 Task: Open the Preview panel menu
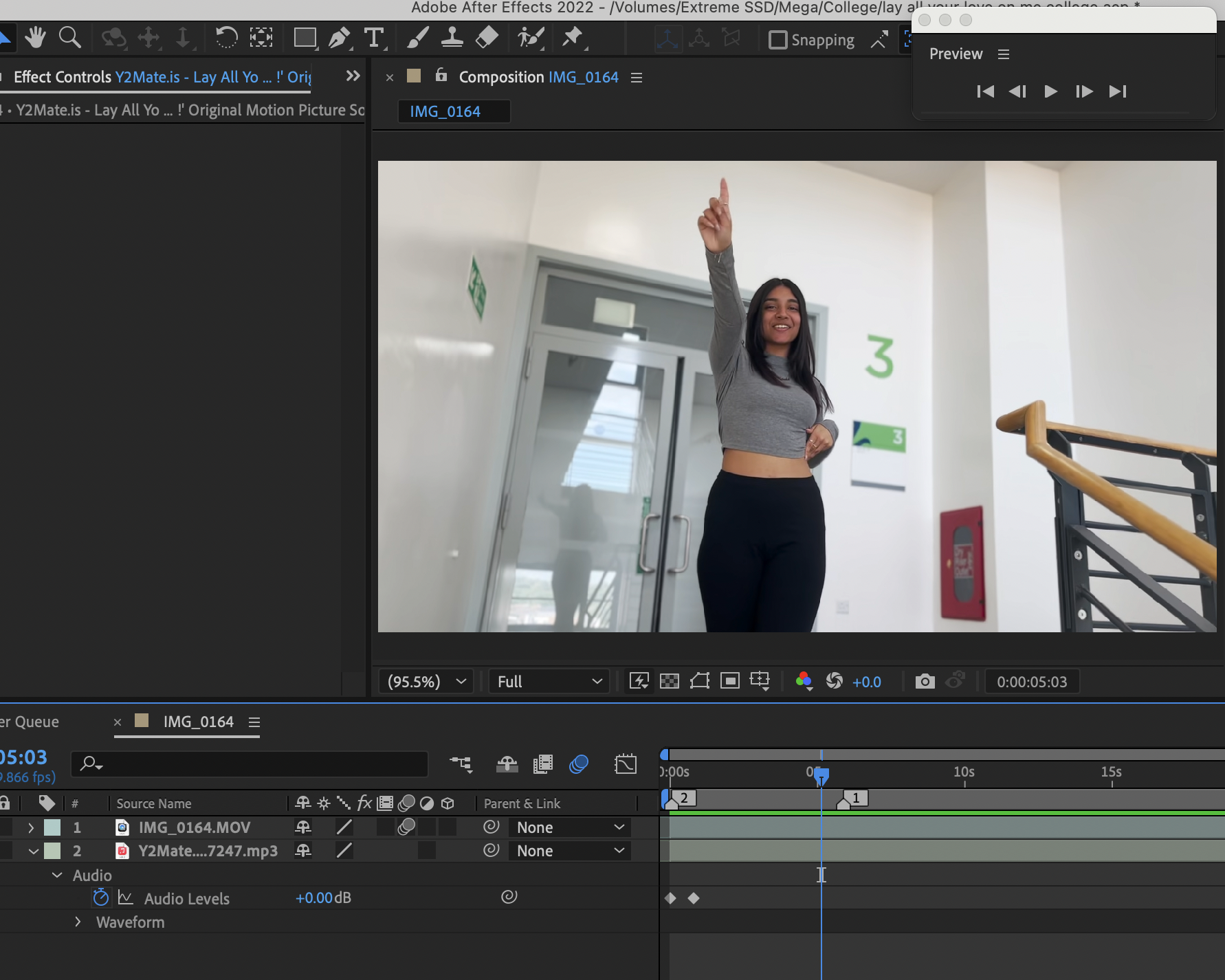(1004, 54)
